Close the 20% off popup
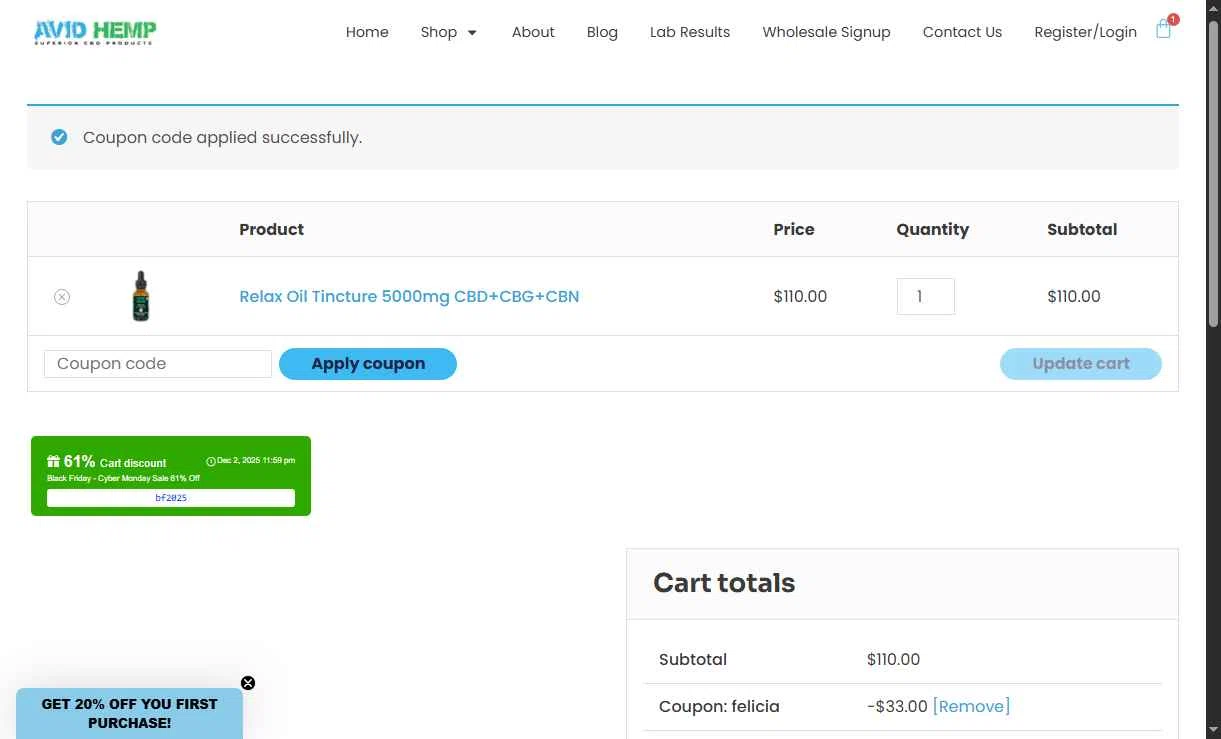The width and height of the screenshot is (1221, 739). coord(248,683)
